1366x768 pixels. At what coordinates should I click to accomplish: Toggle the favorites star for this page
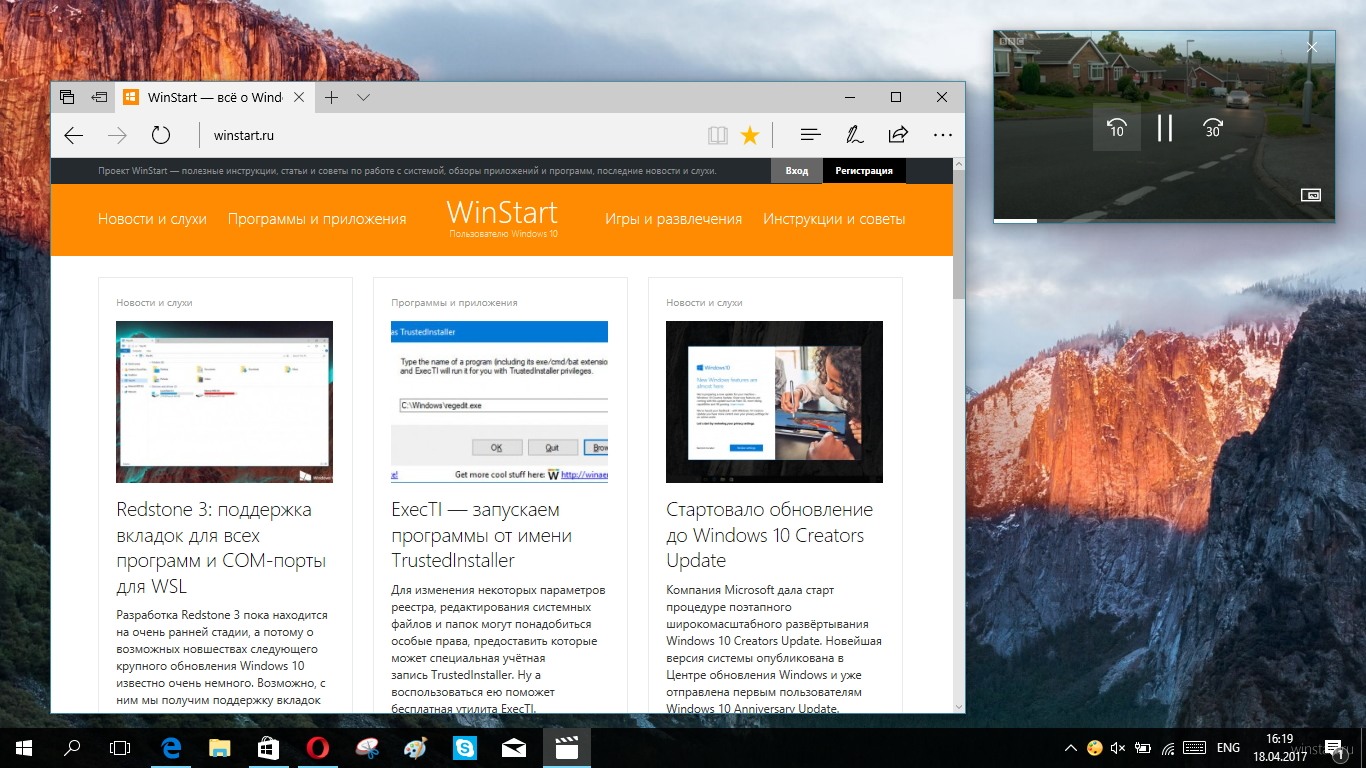click(750, 135)
